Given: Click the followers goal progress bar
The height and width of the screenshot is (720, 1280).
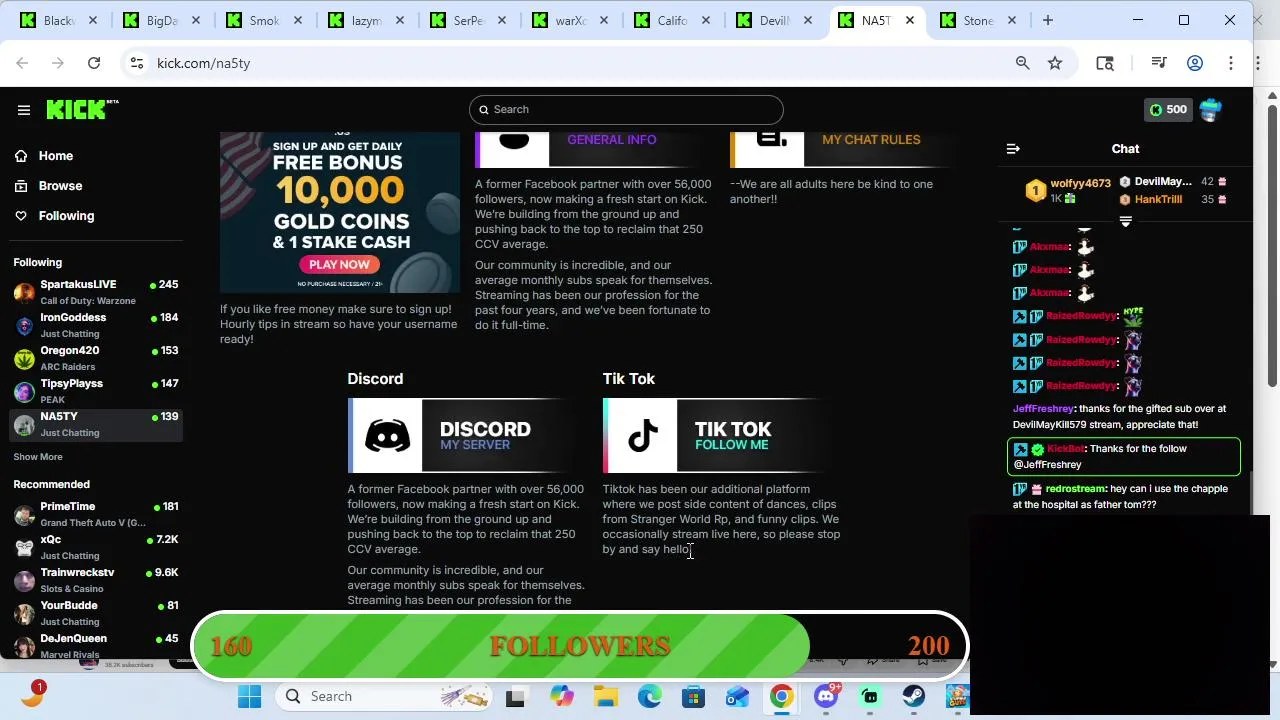Looking at the screenshot, I should (x=580, y=646).
